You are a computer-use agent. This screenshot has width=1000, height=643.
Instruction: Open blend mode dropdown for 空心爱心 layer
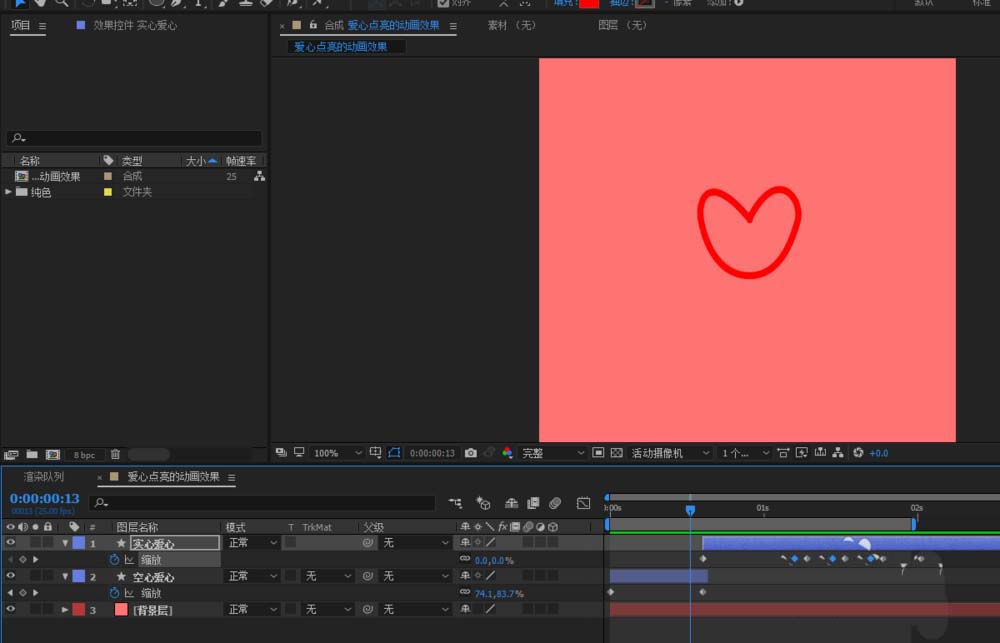coord(251,577)
